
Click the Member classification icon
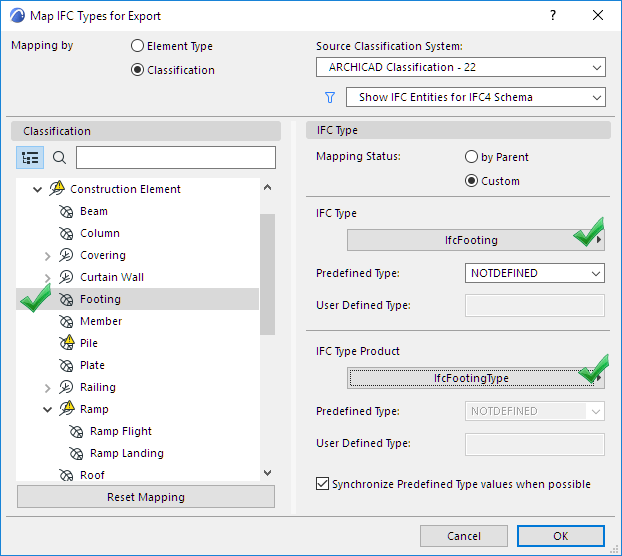(66, 321)
